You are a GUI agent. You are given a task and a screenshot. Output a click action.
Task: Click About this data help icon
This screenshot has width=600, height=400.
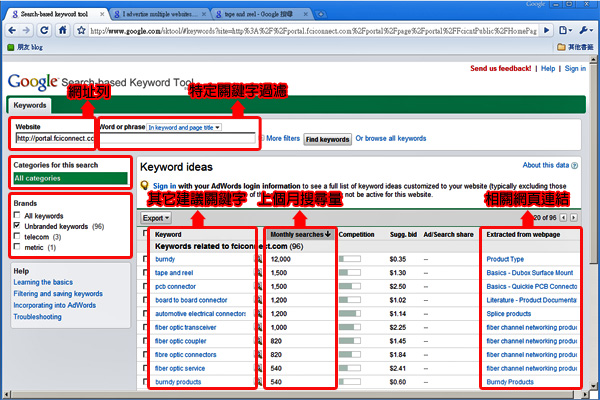574,165
